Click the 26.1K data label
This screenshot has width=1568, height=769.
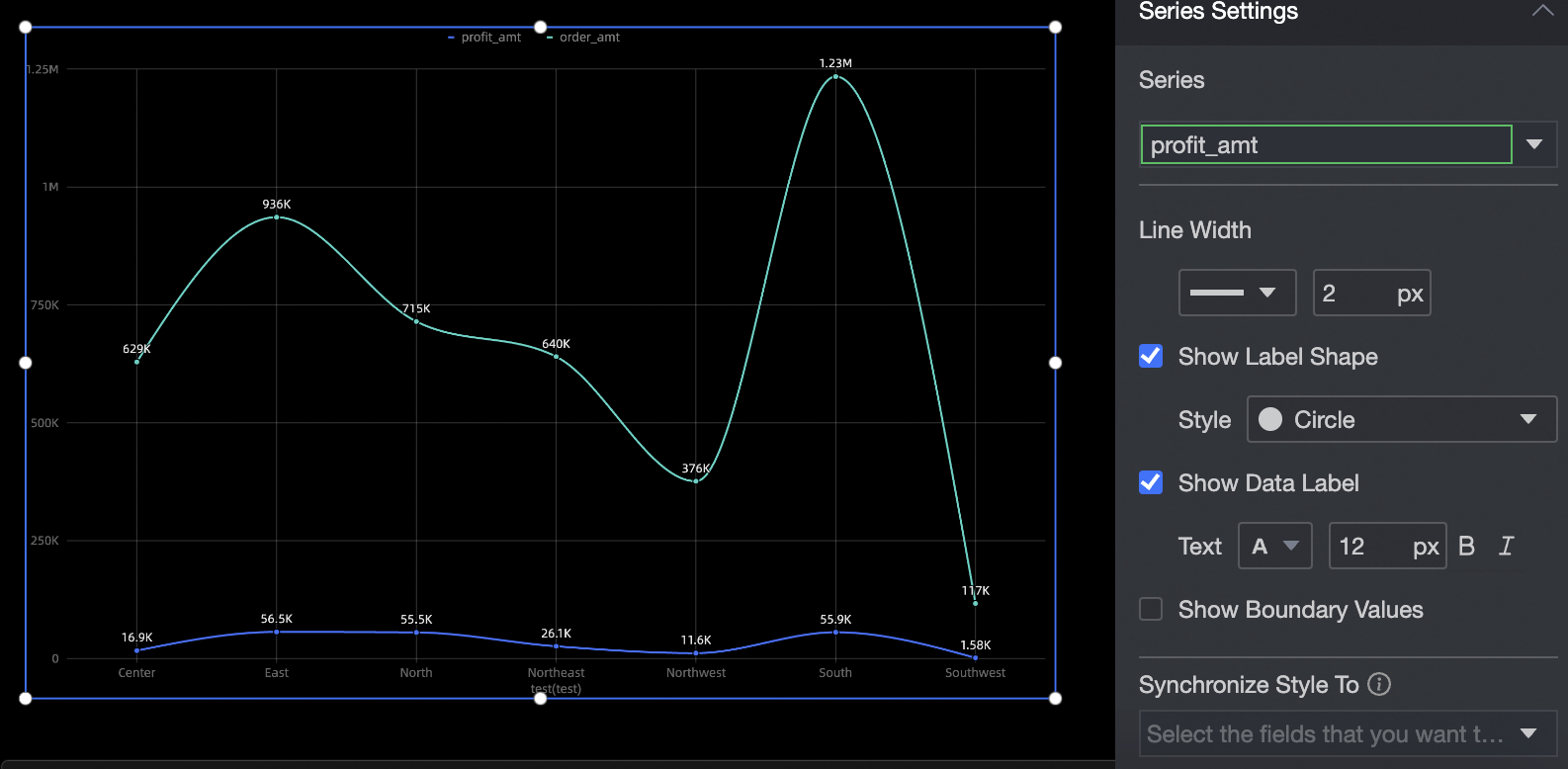(557, 634)
